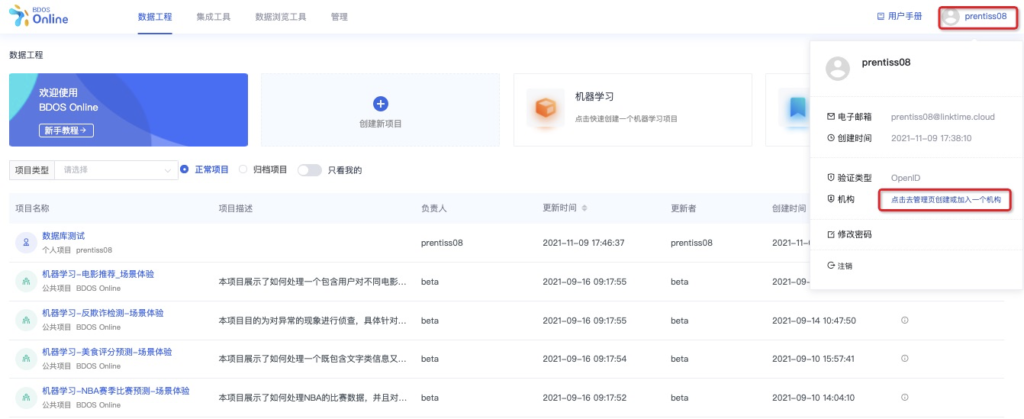Click the shield icon beside 验证类型
This screenshot has width=1024, height=419.
coord(831,178)
